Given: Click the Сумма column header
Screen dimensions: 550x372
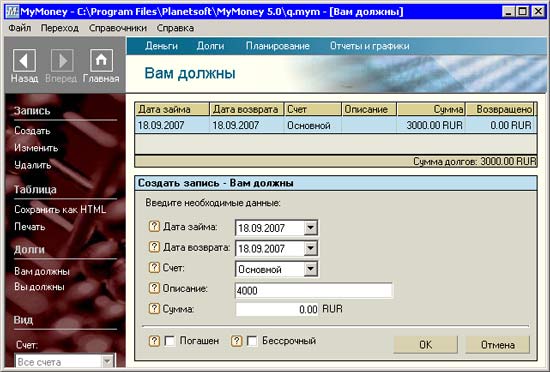Looking at the screenshot, I should click(431, 109).
